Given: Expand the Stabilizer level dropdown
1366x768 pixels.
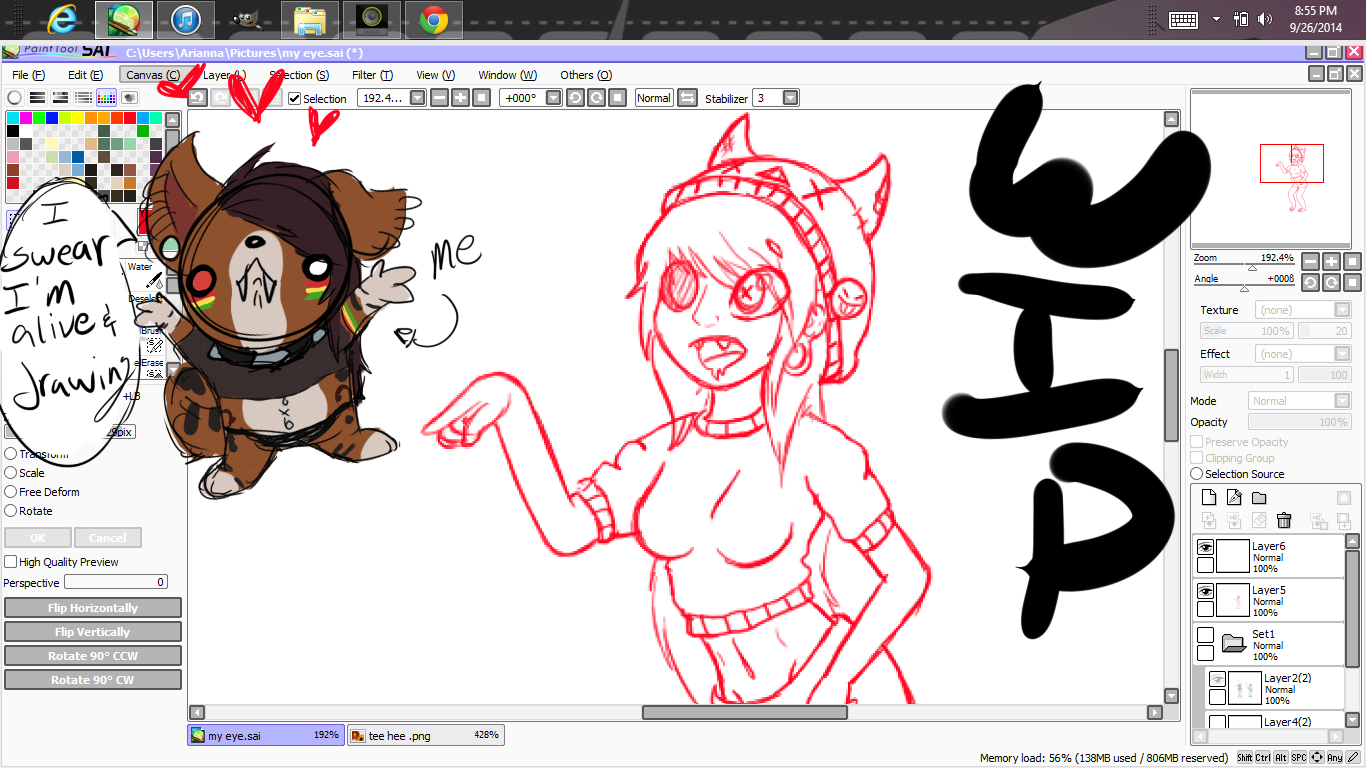Looking at the screenshot, I should pos(791,98).
